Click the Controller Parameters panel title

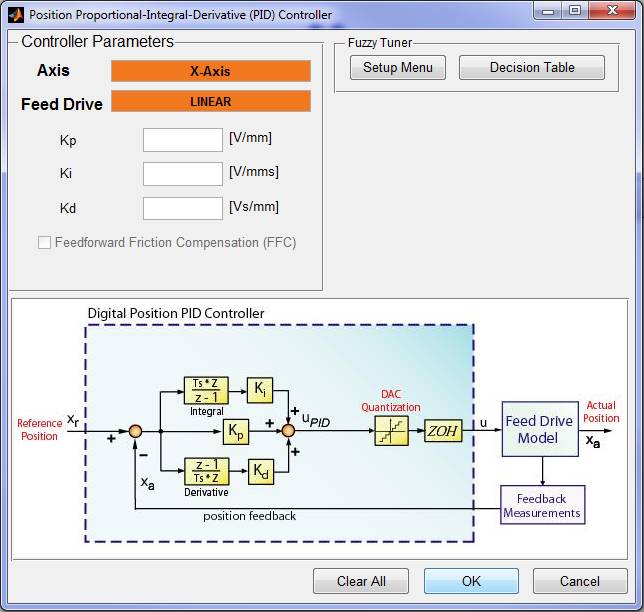coord(97,41)
